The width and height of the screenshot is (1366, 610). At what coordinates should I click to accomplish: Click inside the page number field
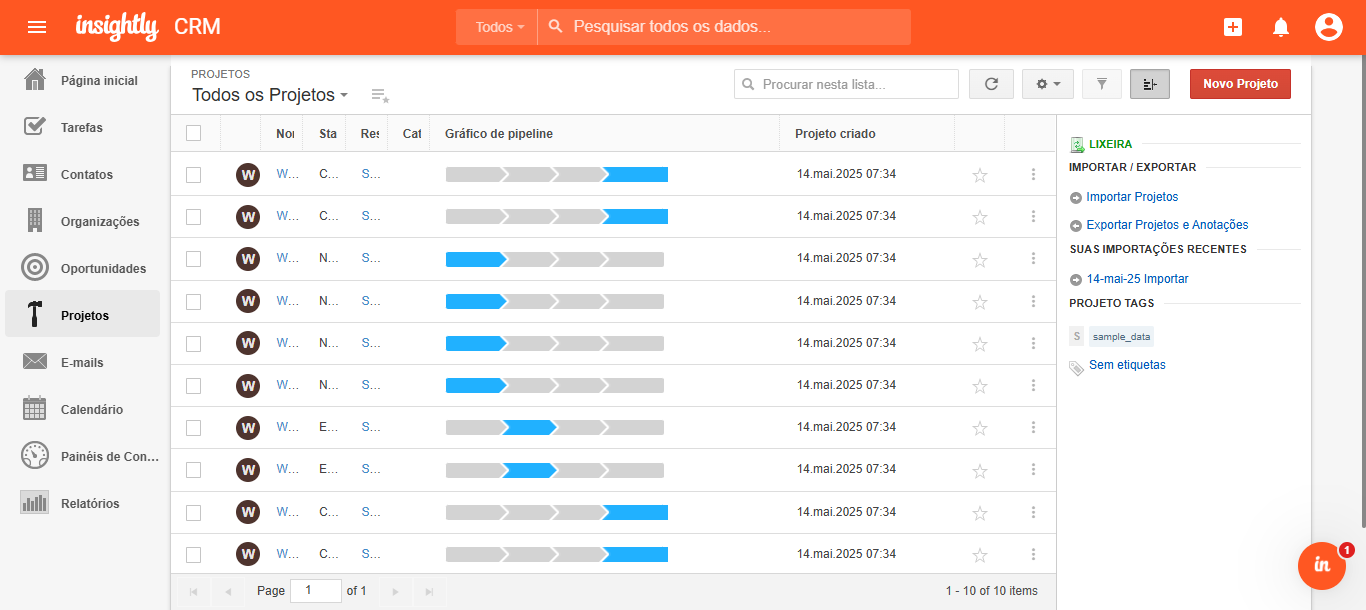[x=316, y=590]
